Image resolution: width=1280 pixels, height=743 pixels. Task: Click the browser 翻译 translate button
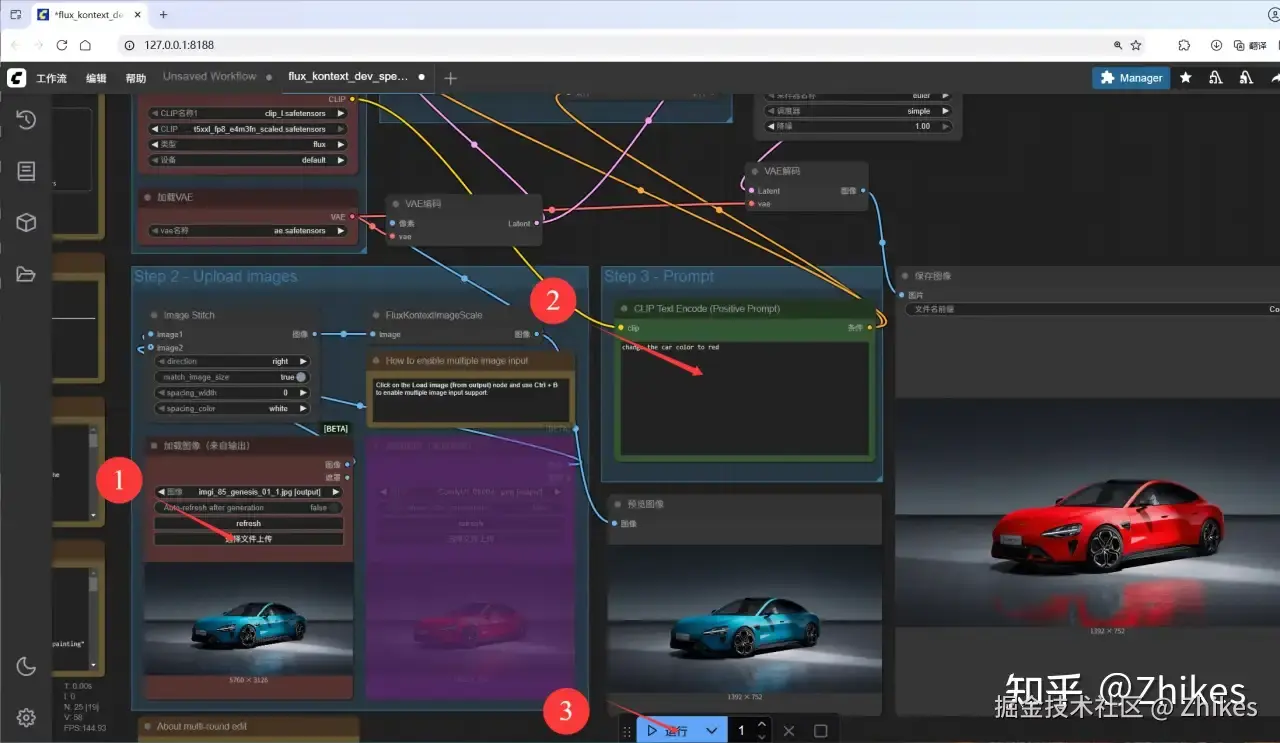click(1252, 45)
